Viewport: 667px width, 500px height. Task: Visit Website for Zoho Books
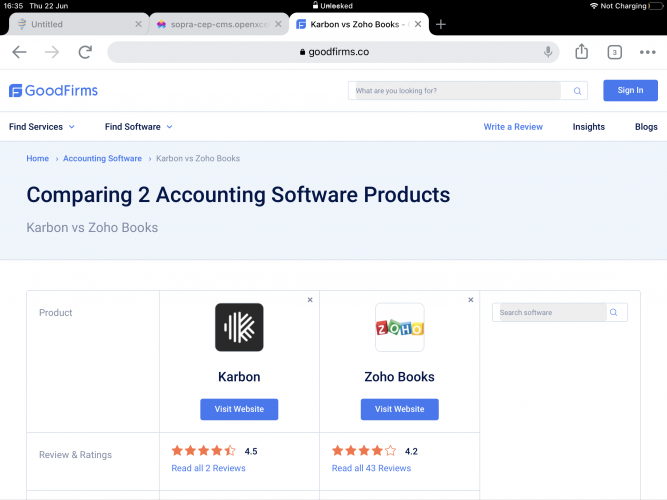(399, 409)
